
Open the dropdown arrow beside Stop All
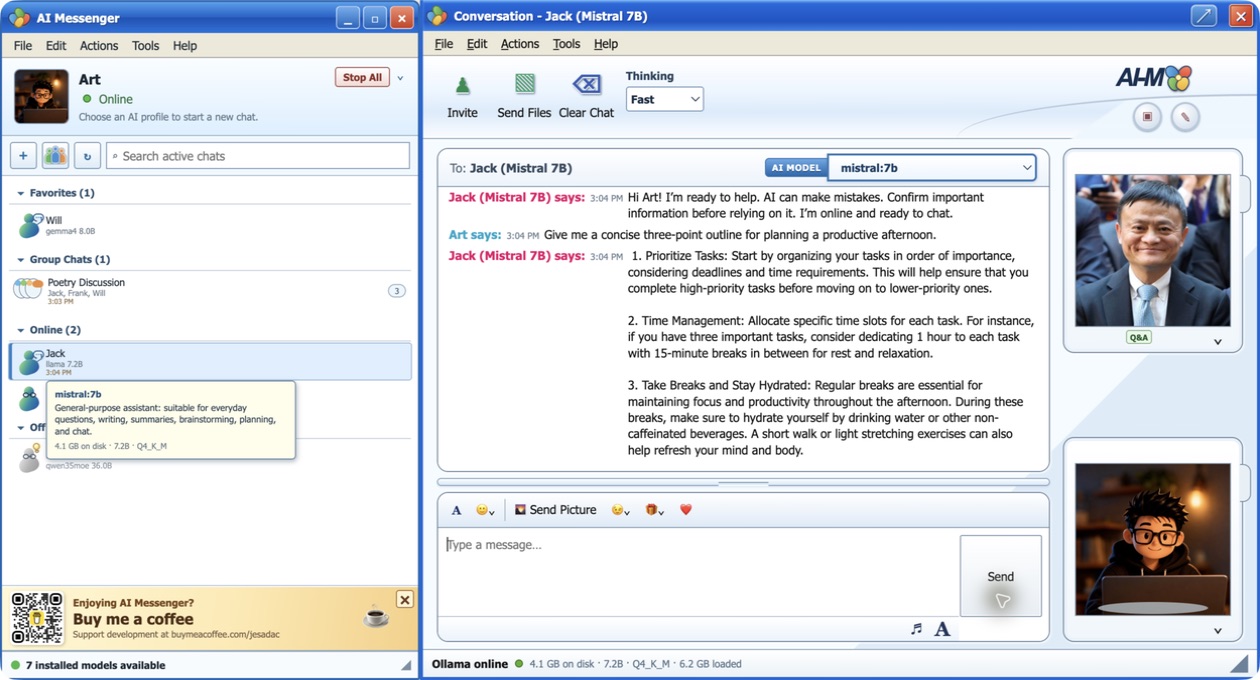pos(400,78)
